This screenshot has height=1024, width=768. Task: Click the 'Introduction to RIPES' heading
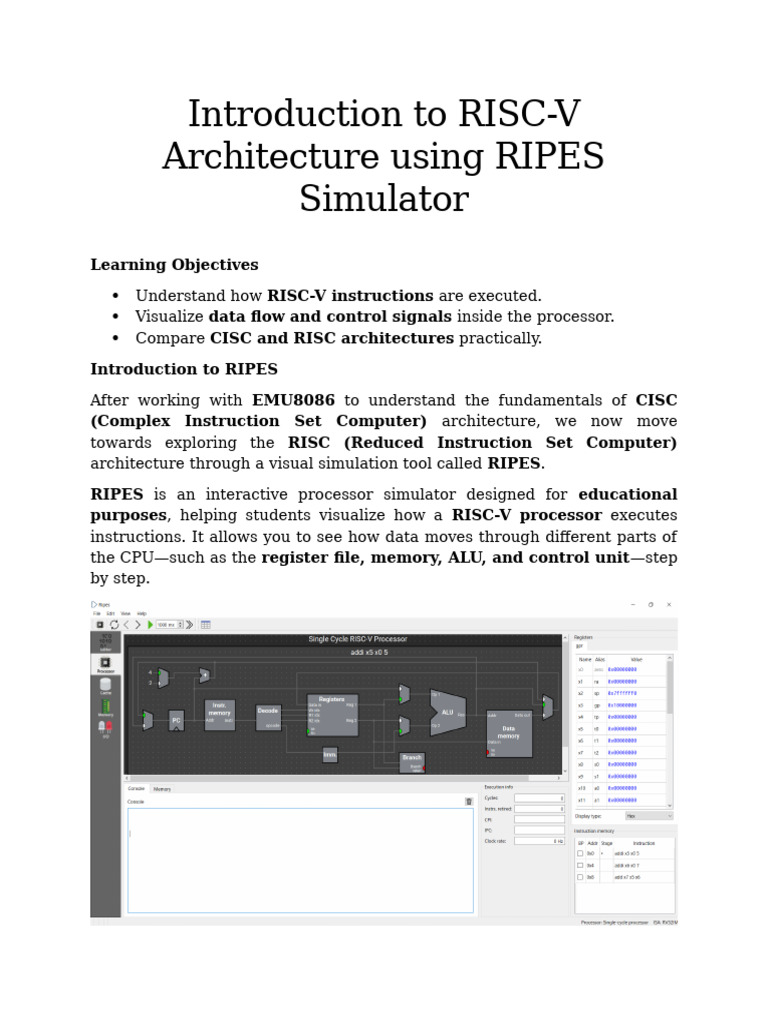[184, 369]
